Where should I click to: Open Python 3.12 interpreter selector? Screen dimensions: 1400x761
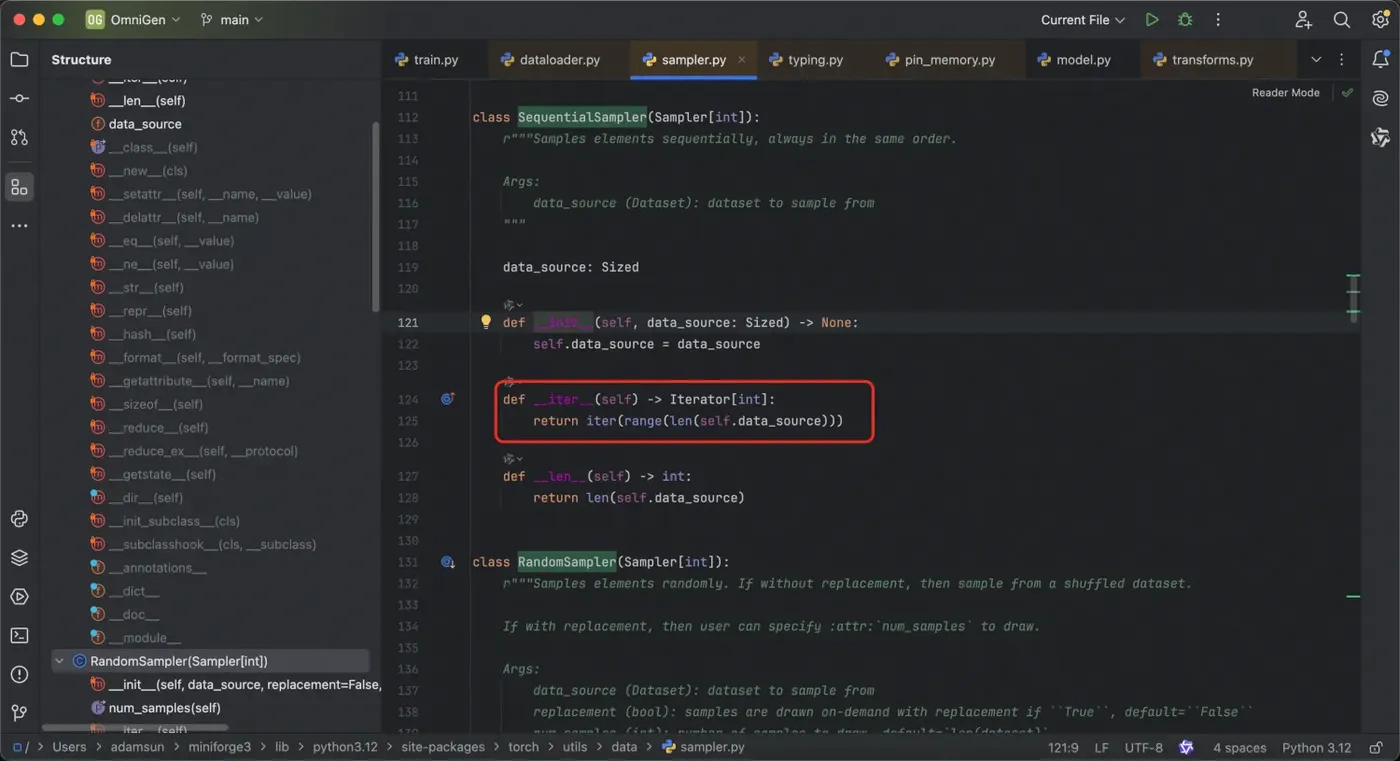tap(1316, 747)
